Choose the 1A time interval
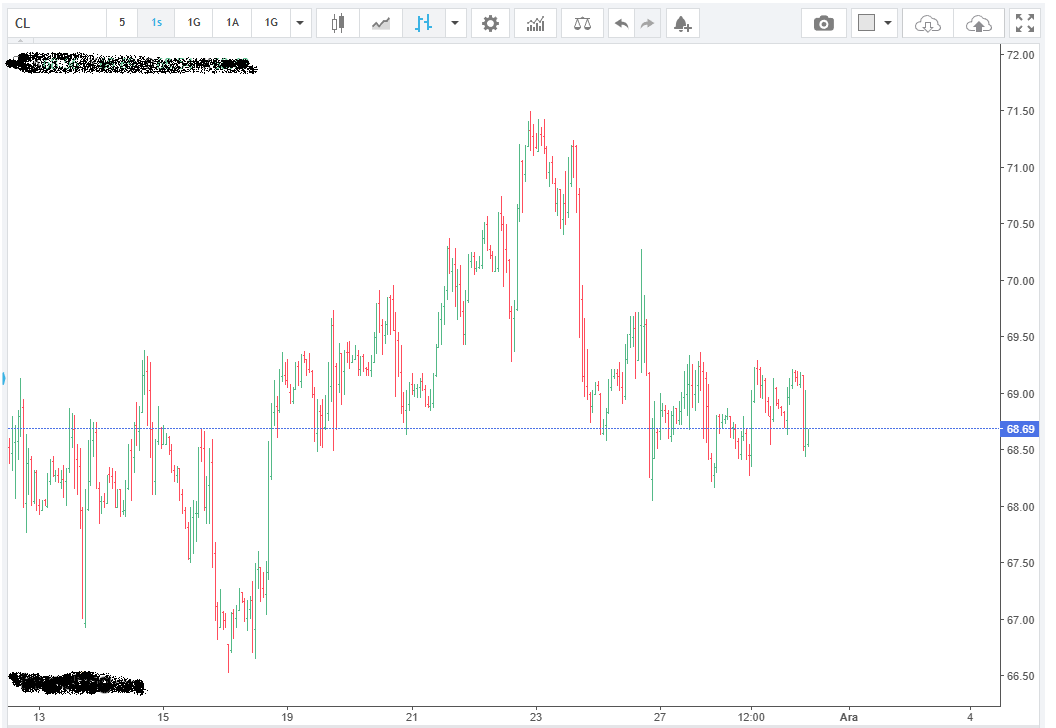 tap(232, 22)
